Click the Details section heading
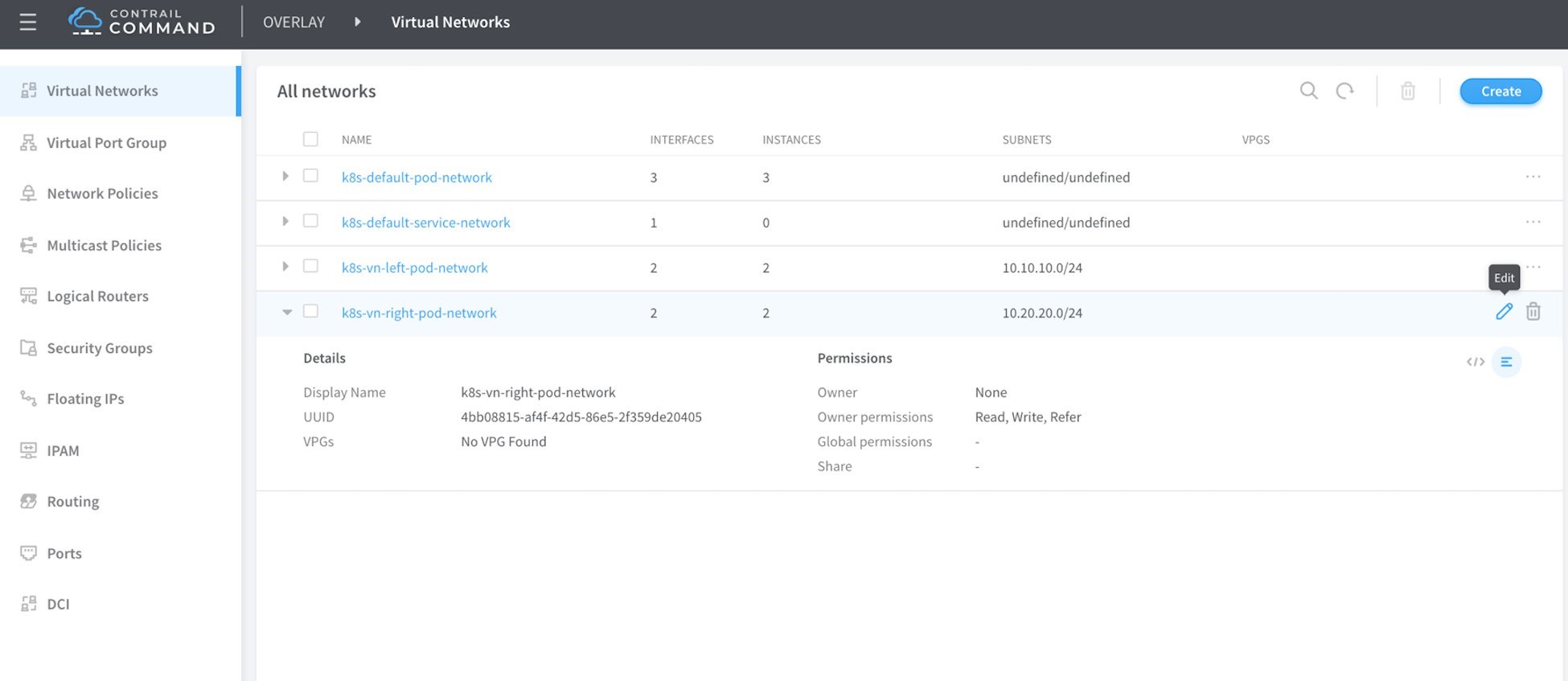The height and width of the screenshot is (681, 1568). [324, 358]
